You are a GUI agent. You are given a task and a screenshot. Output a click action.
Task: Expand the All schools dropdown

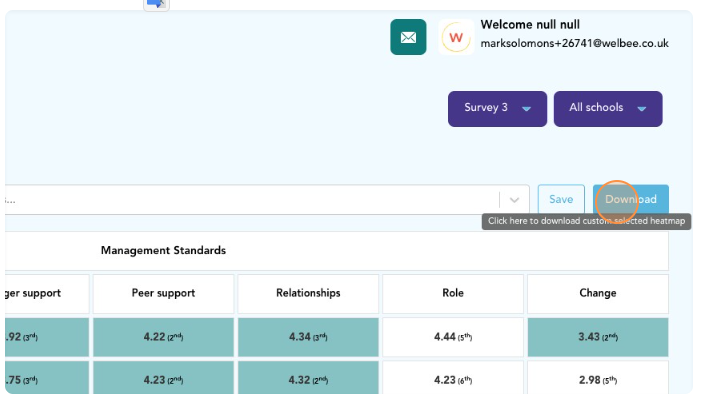click(x=608, y=108)
